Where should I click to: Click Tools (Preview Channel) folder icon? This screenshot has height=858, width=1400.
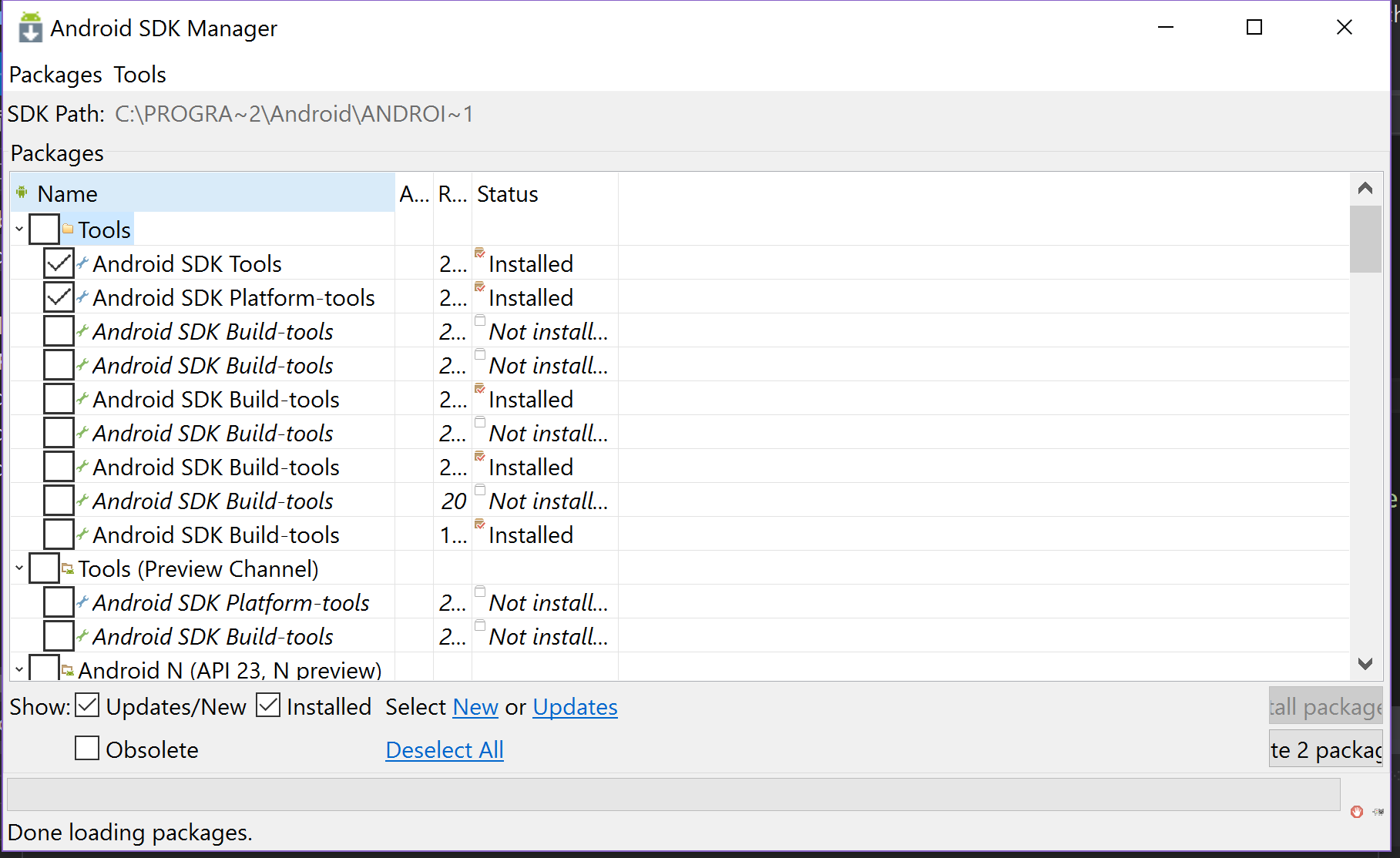pos(68,568)
